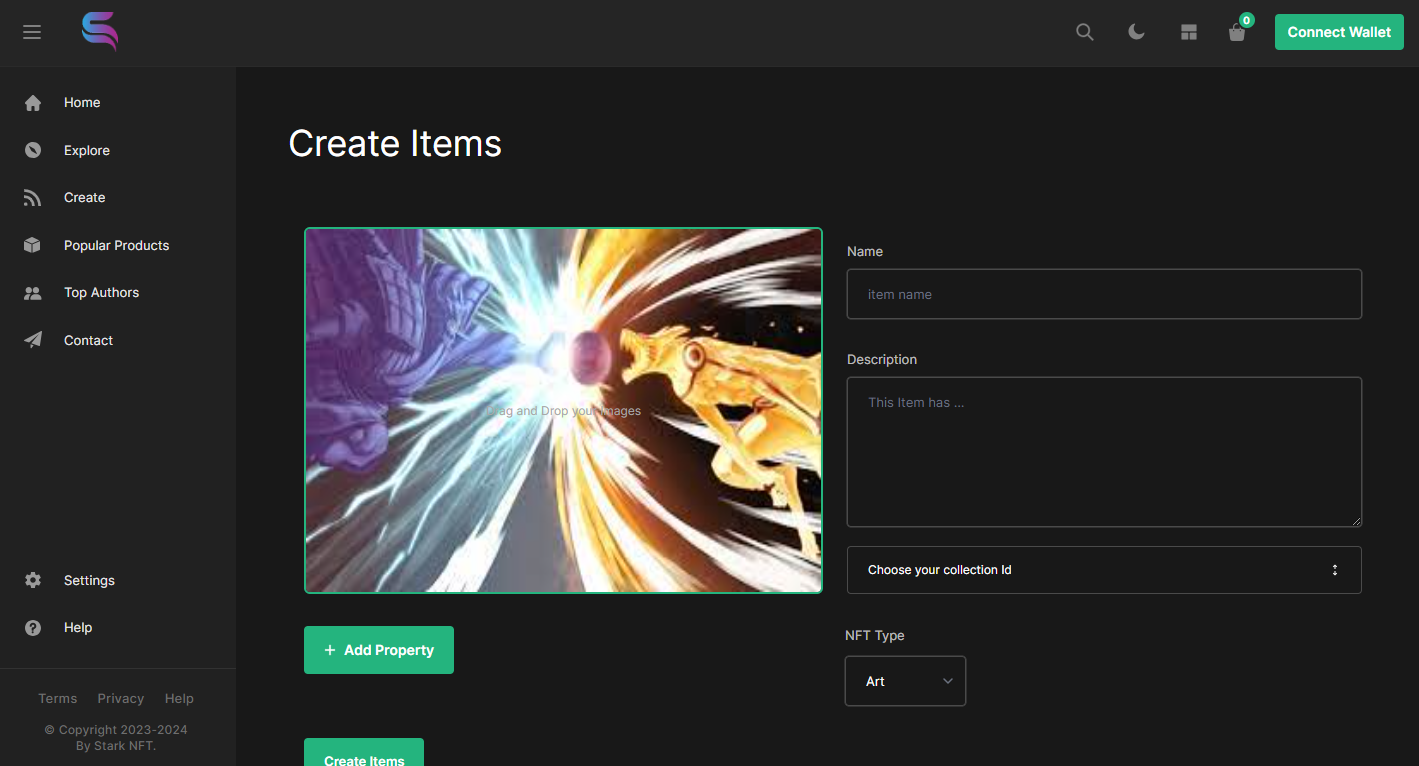Viewport: 1419px width, 766px height.
Task: Click the Name field label
Action: click(865, 252)
